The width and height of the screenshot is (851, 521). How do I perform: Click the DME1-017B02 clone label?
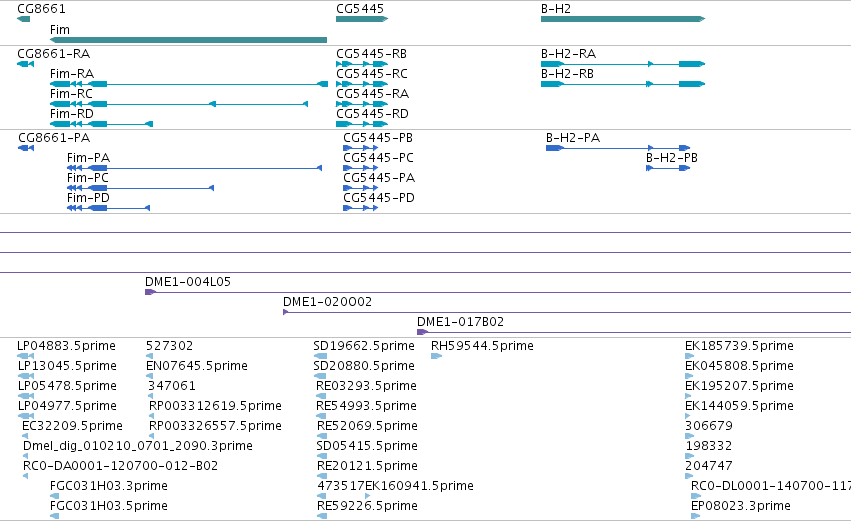coord(460,322)
